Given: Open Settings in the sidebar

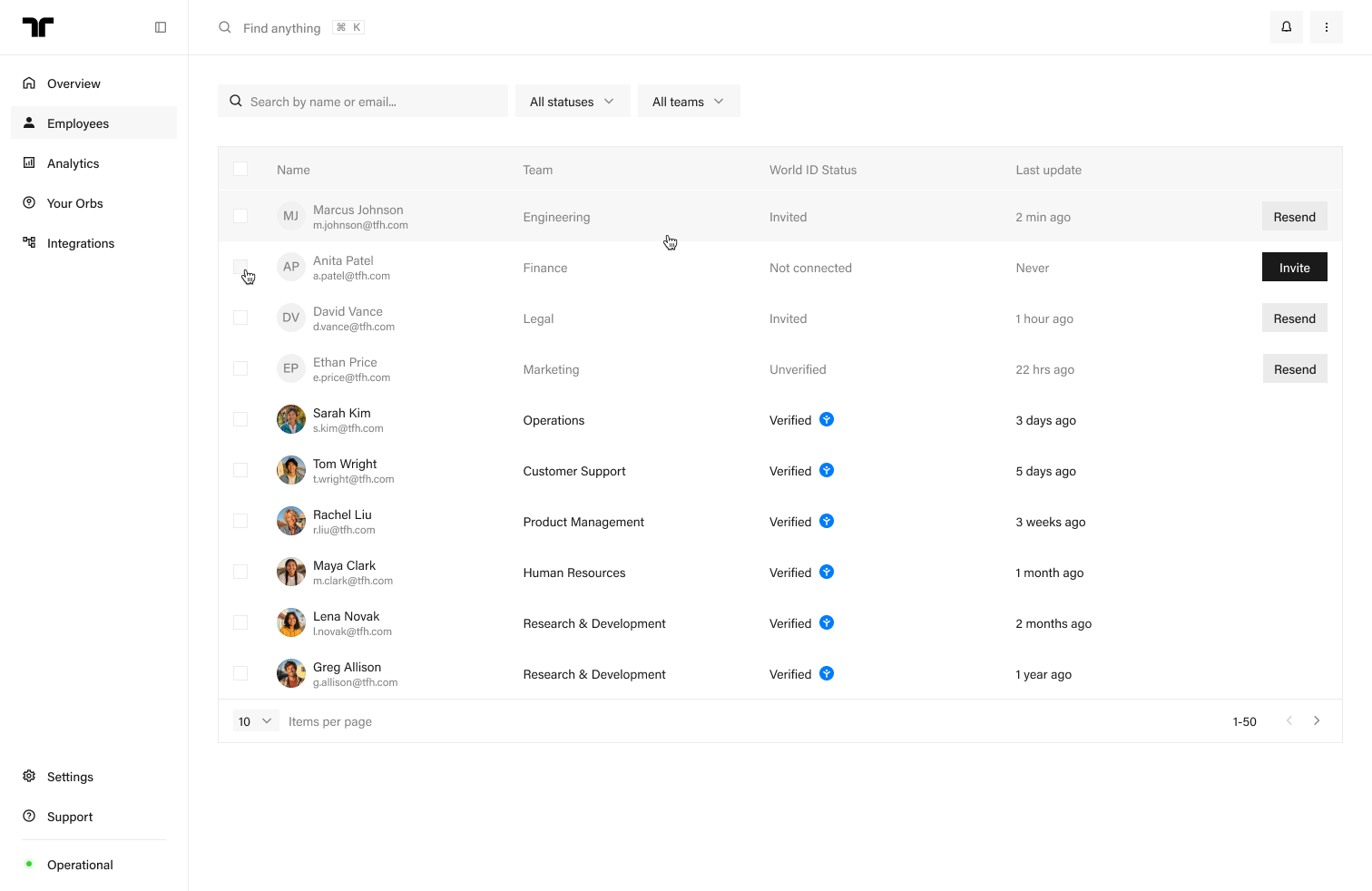Looking at the screenshot, I should click(93, 777).
